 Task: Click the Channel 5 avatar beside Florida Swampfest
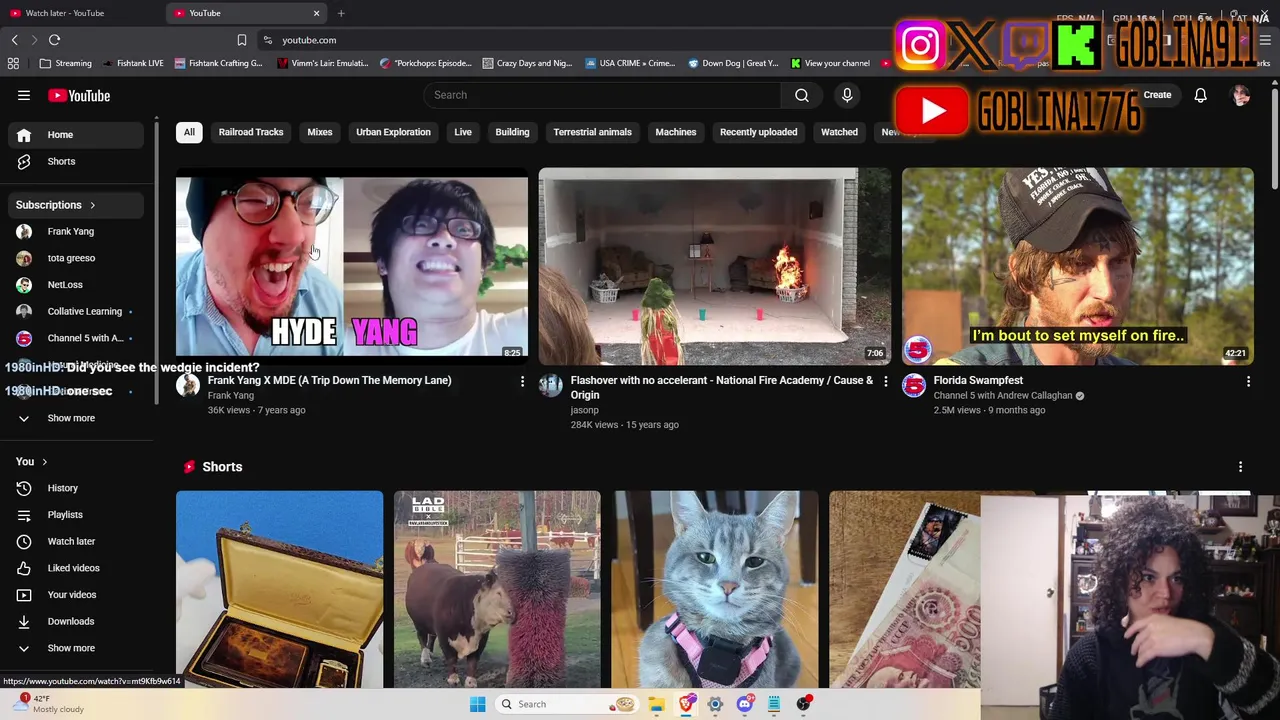point(914,387)
